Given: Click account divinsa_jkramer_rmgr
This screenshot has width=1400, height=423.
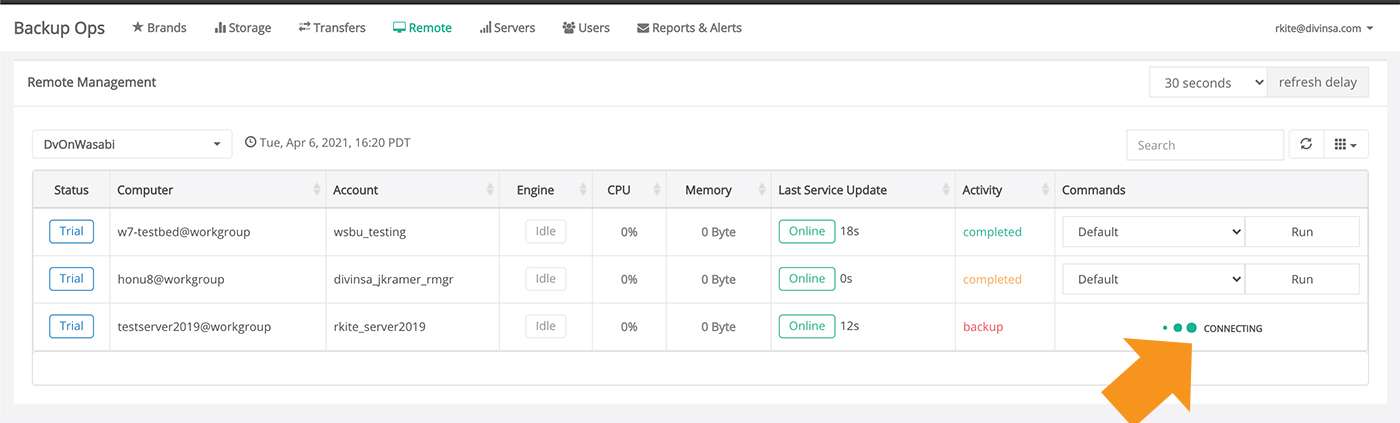Looking at the screenshot, I should tap(393, 279).
